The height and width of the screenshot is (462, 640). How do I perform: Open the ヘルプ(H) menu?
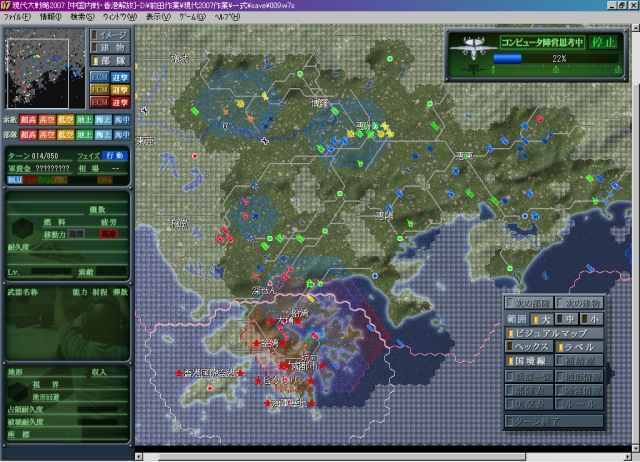pyautogui.click(x=227, y=17)
